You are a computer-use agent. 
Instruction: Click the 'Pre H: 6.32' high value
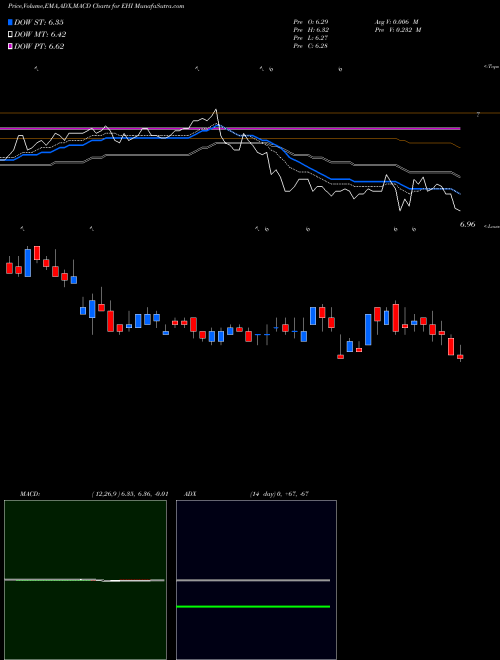pyautogui.click(x=311, y=30)
